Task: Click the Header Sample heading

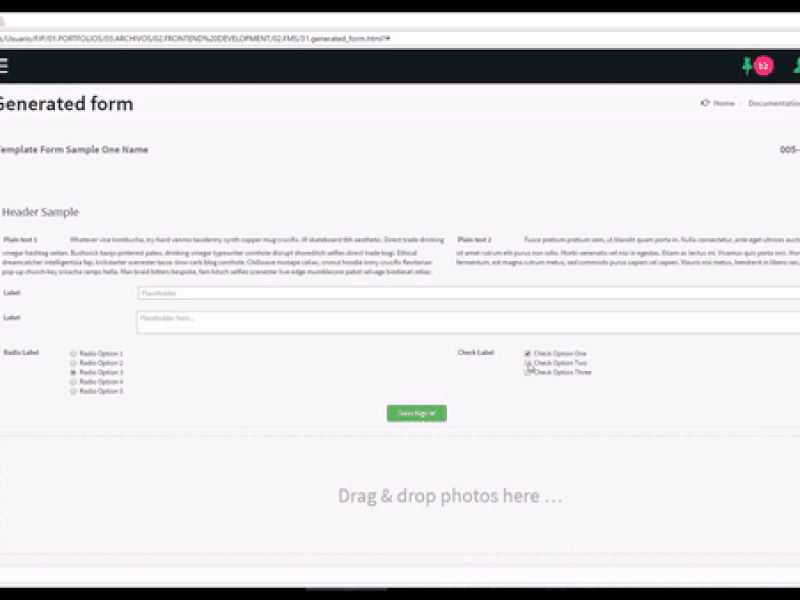Action: 40,212
